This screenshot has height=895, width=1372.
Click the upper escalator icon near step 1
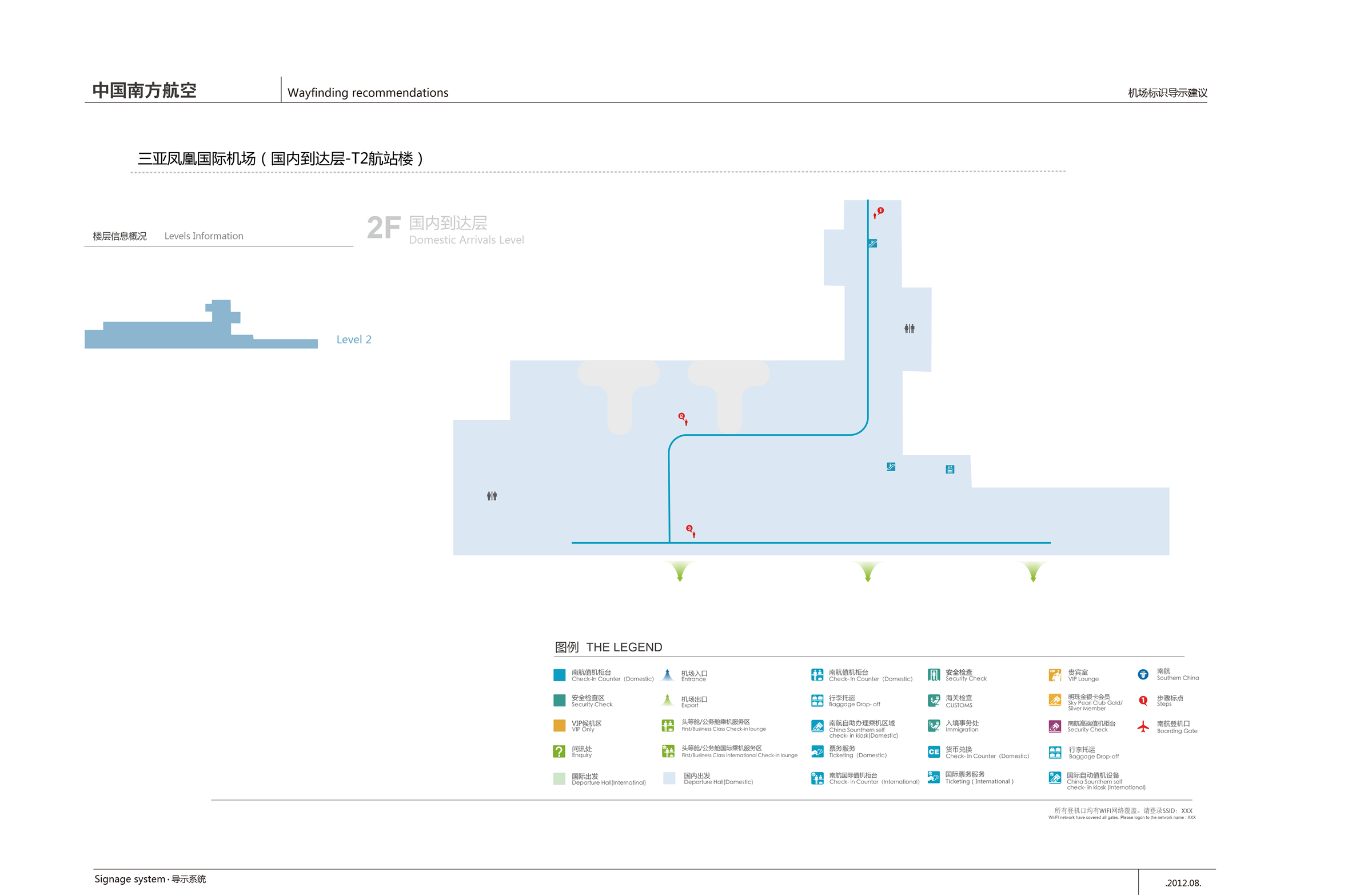point(873,244)
